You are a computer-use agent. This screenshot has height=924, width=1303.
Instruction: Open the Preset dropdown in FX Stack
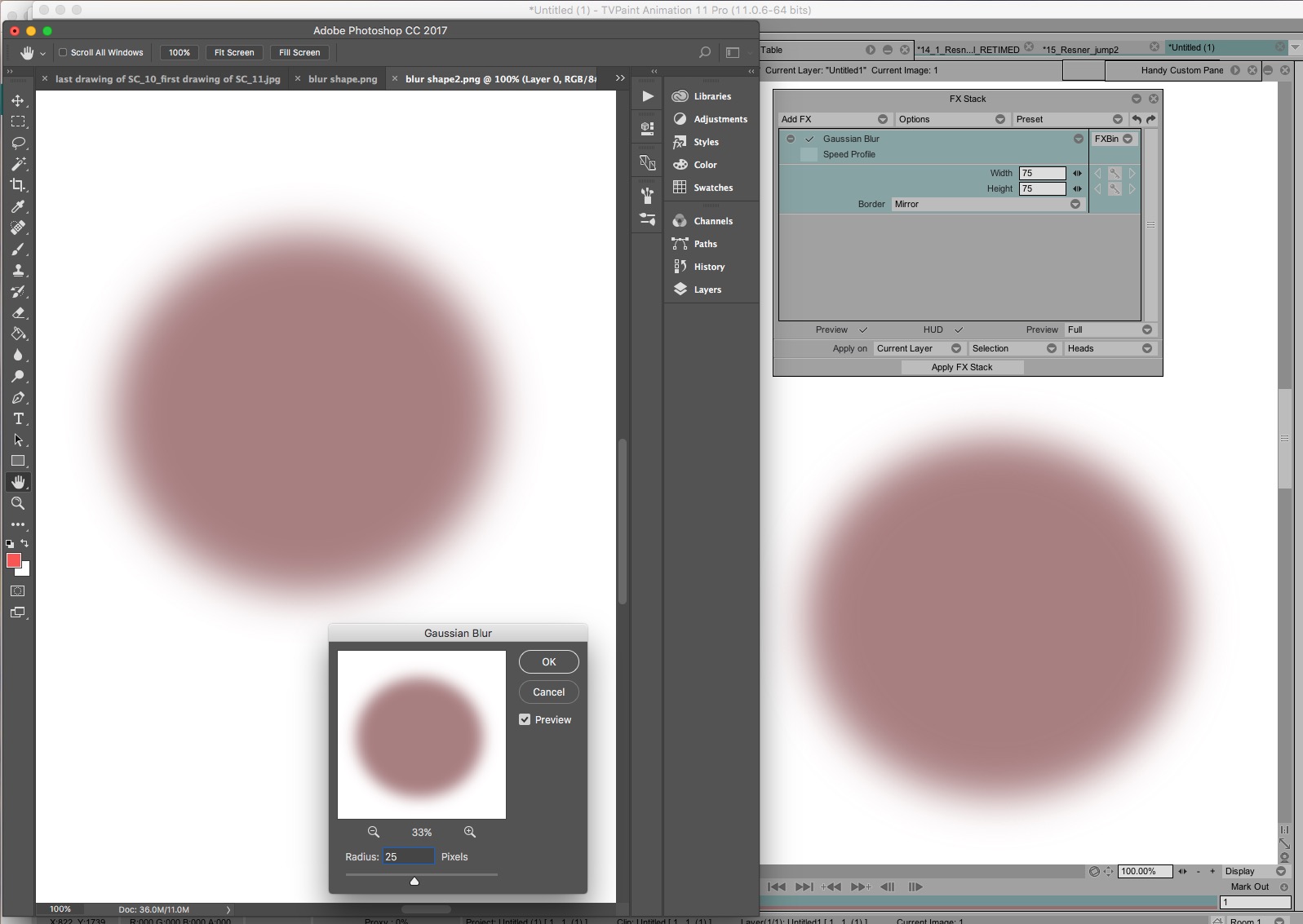click(x=1069, y=119)
